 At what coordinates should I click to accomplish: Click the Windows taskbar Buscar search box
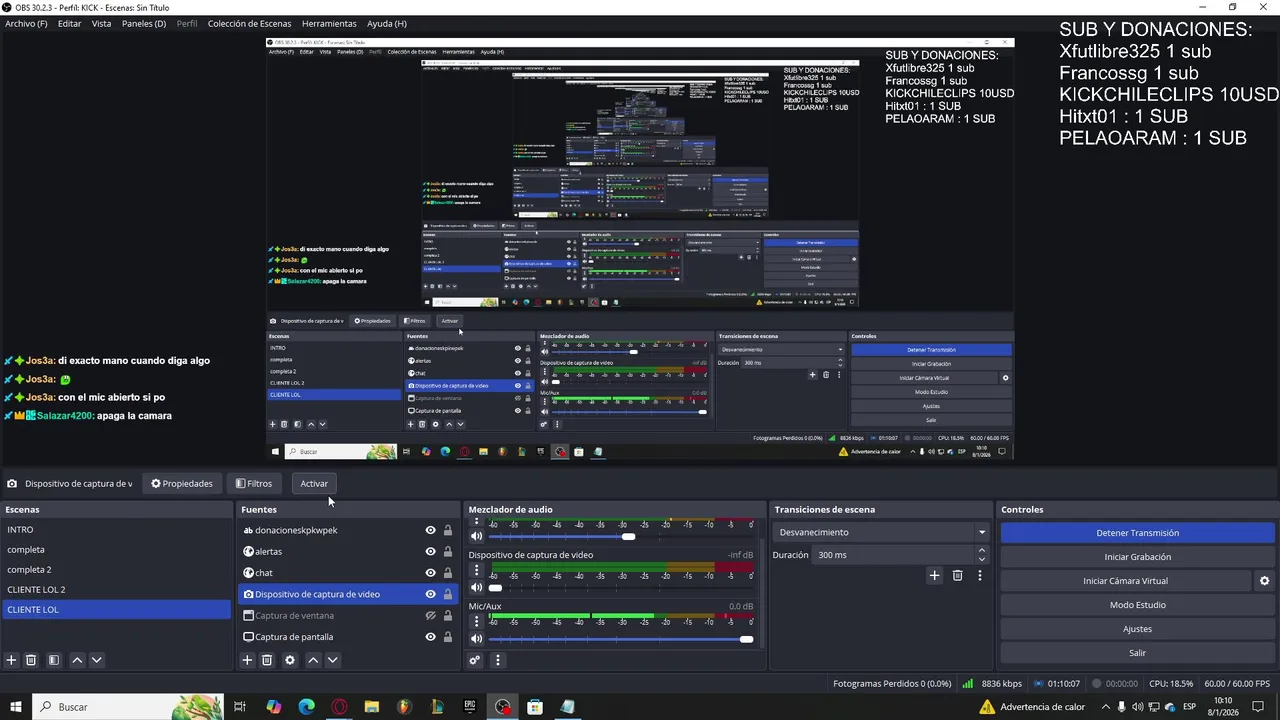[128, 707]
